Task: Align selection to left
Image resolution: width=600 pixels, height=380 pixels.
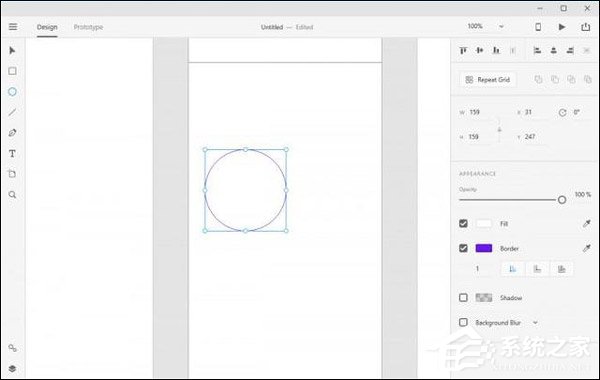Action: click(537, 50)
